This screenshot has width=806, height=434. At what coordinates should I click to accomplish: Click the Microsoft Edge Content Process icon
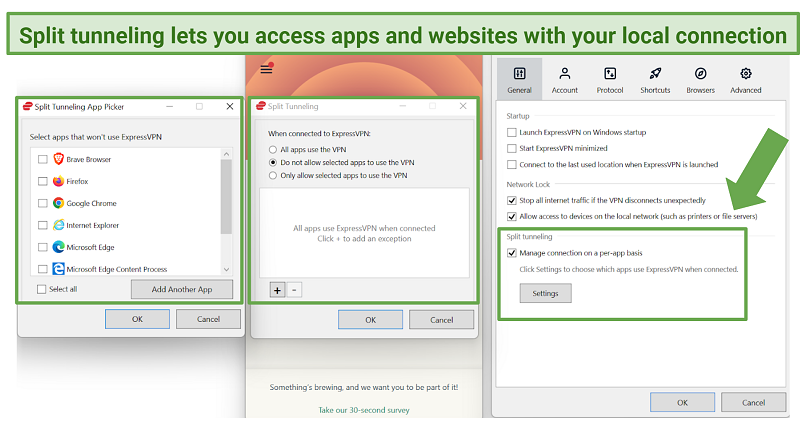(x=59, y=268)
